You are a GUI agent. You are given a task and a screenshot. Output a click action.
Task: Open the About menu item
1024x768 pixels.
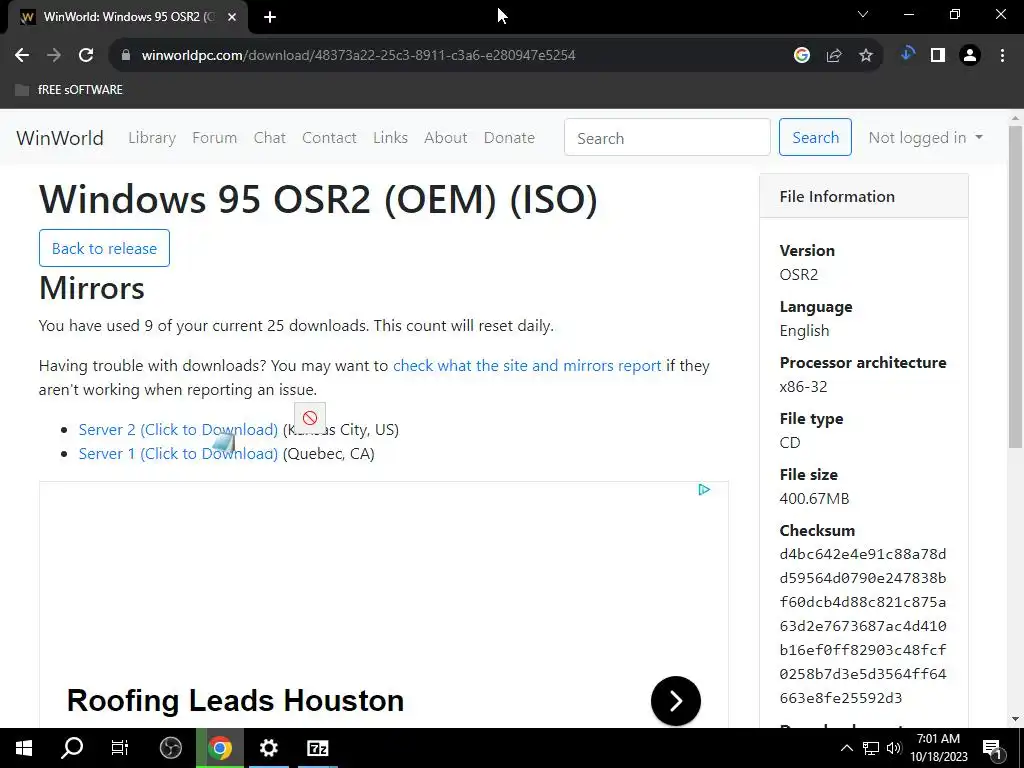pyautogui.click(x=446, y=138)
